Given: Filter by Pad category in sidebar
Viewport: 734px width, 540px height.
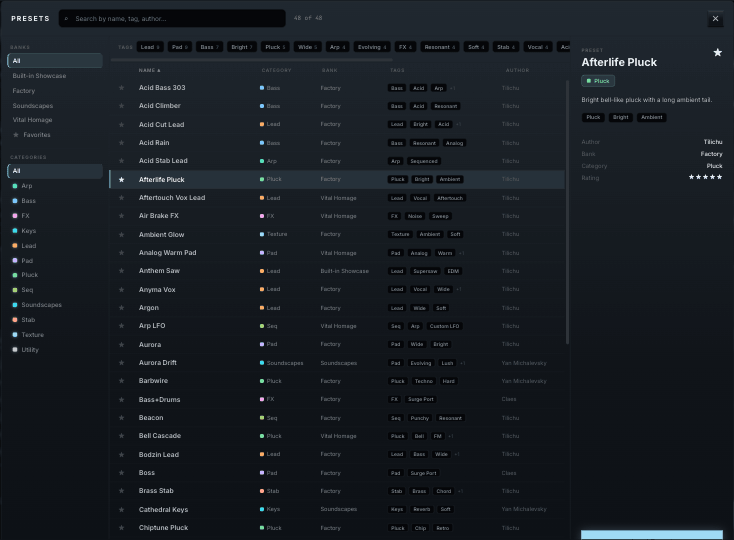Looking at the screenshot, I should click(55, 261).
